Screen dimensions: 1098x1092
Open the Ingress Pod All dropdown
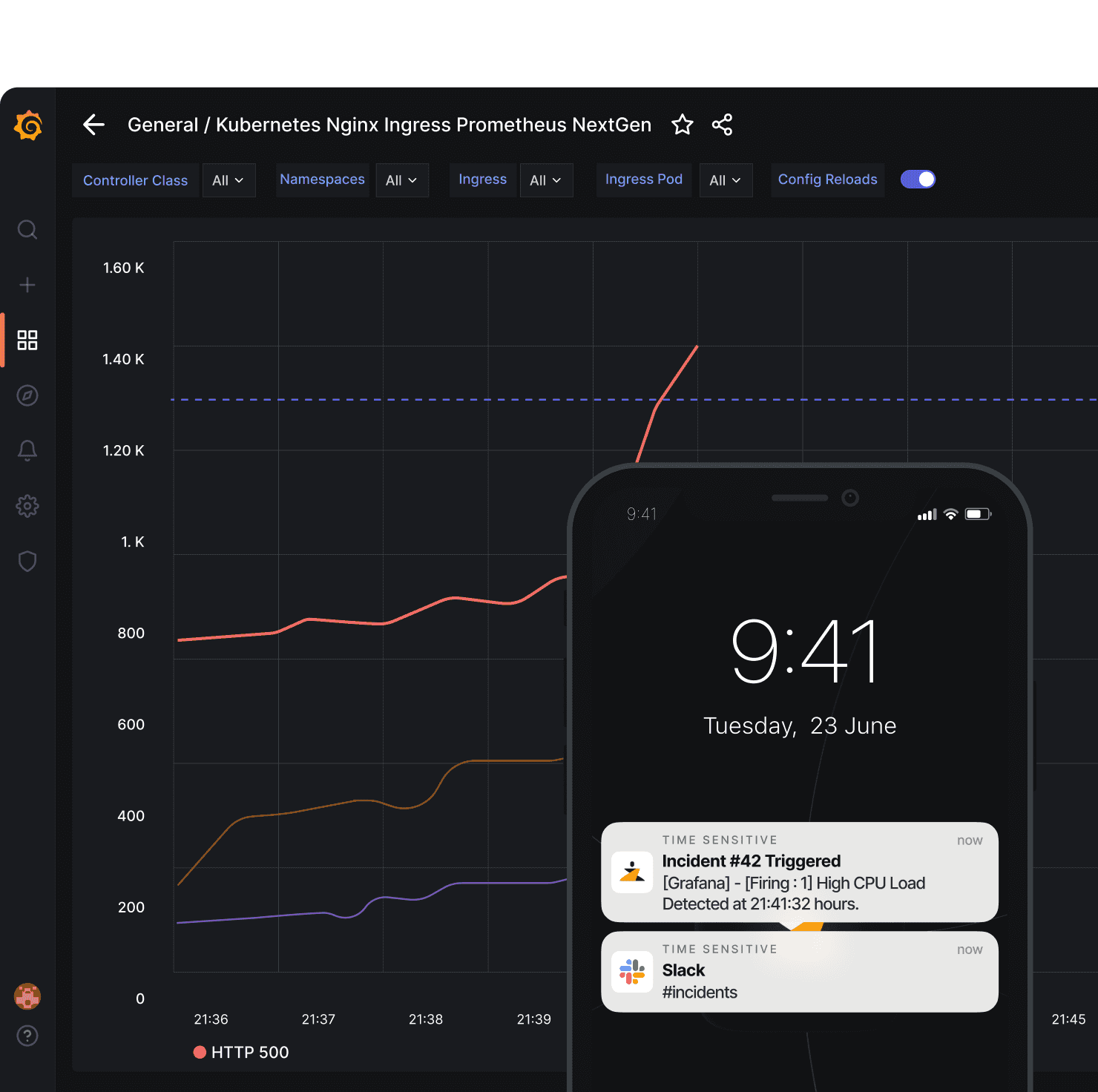coord(726,180)
